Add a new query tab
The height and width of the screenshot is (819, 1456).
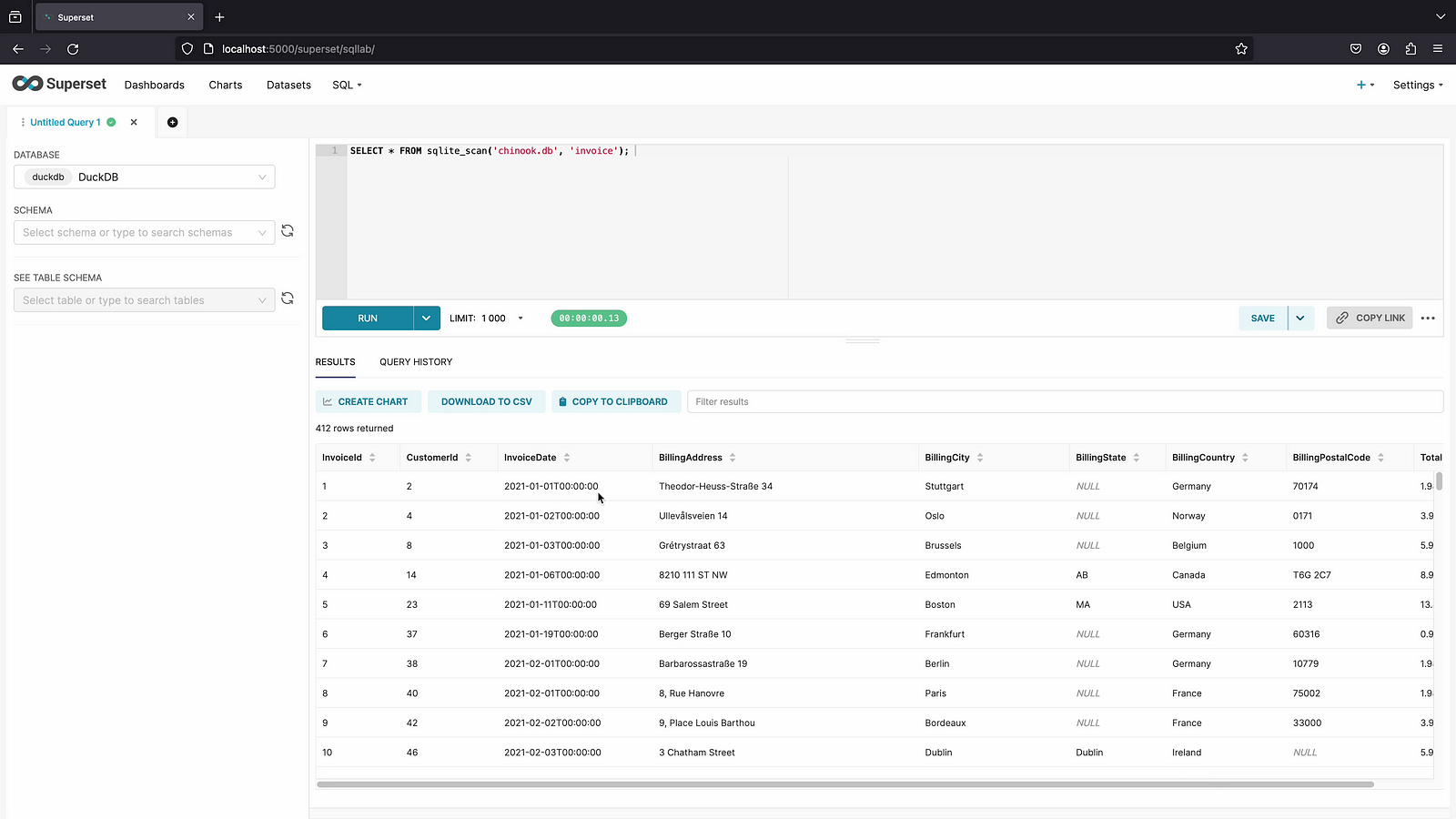[172, 122]
